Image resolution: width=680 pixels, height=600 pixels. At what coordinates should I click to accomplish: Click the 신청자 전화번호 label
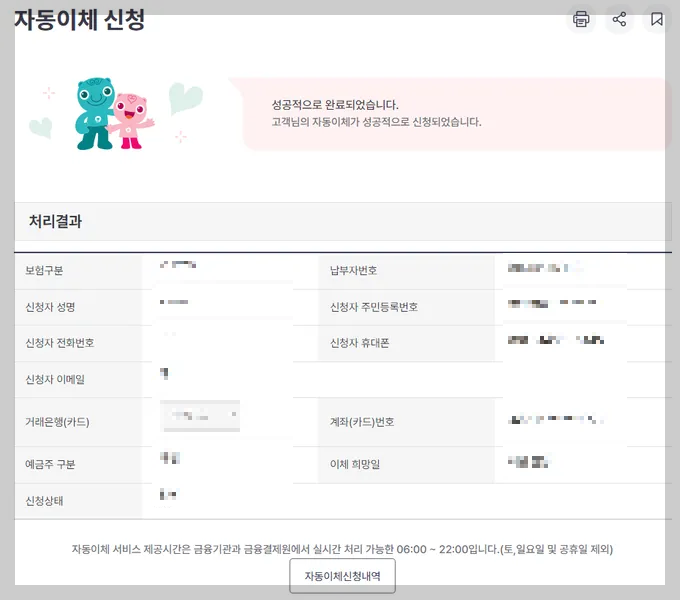coord(60,343)
